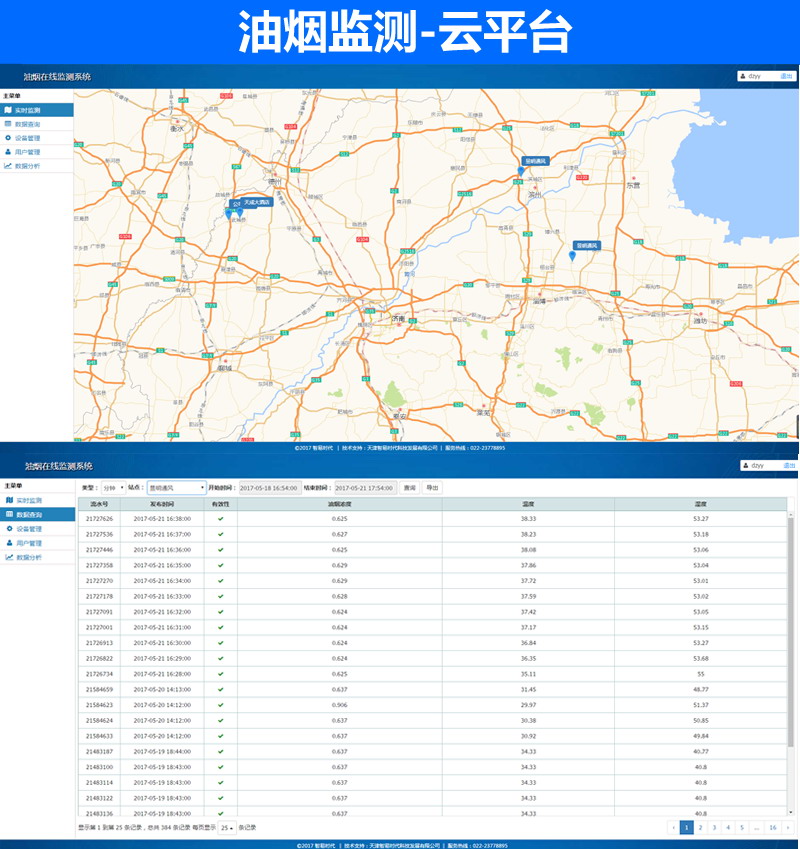
Task: Click 实时监测 map icon beside the data table
Action: pyautogui.click(x=8, y=500)
